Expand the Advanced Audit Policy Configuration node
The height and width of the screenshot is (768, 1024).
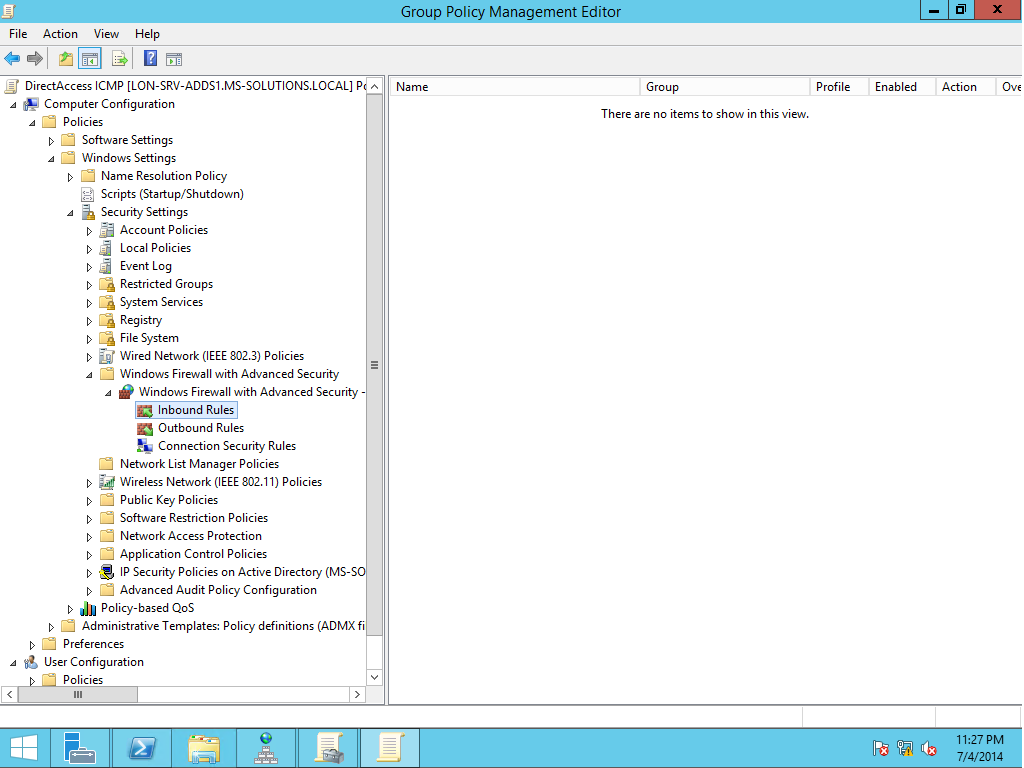(89, 591)
